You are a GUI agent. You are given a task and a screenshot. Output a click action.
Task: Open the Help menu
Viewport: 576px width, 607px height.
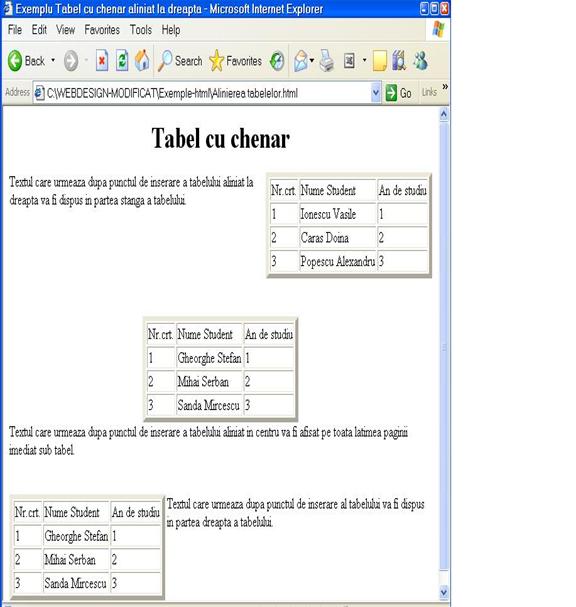(x=171, y=30)
